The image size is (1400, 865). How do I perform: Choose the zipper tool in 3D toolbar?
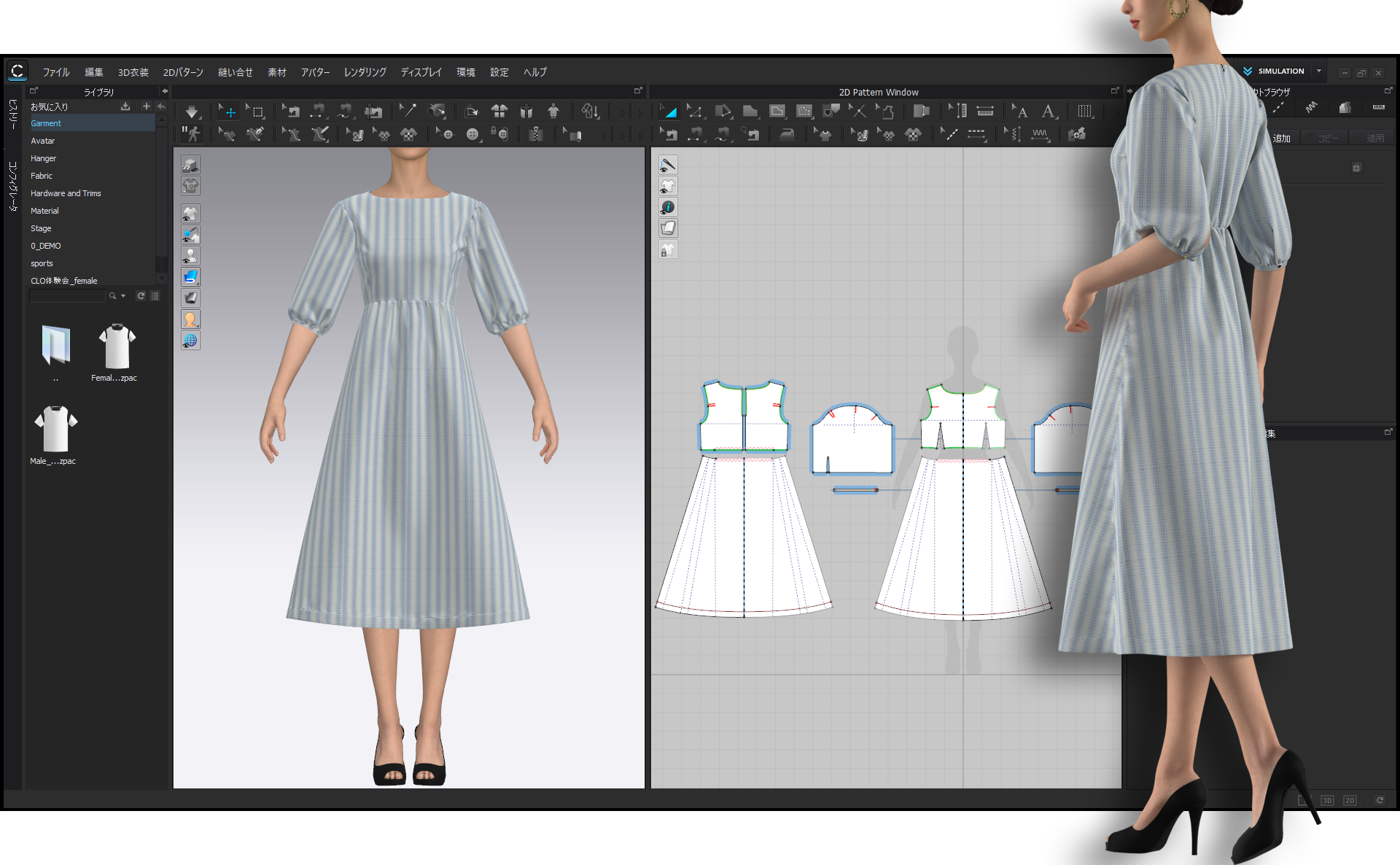pyautogui.click(x=536, y=134)
